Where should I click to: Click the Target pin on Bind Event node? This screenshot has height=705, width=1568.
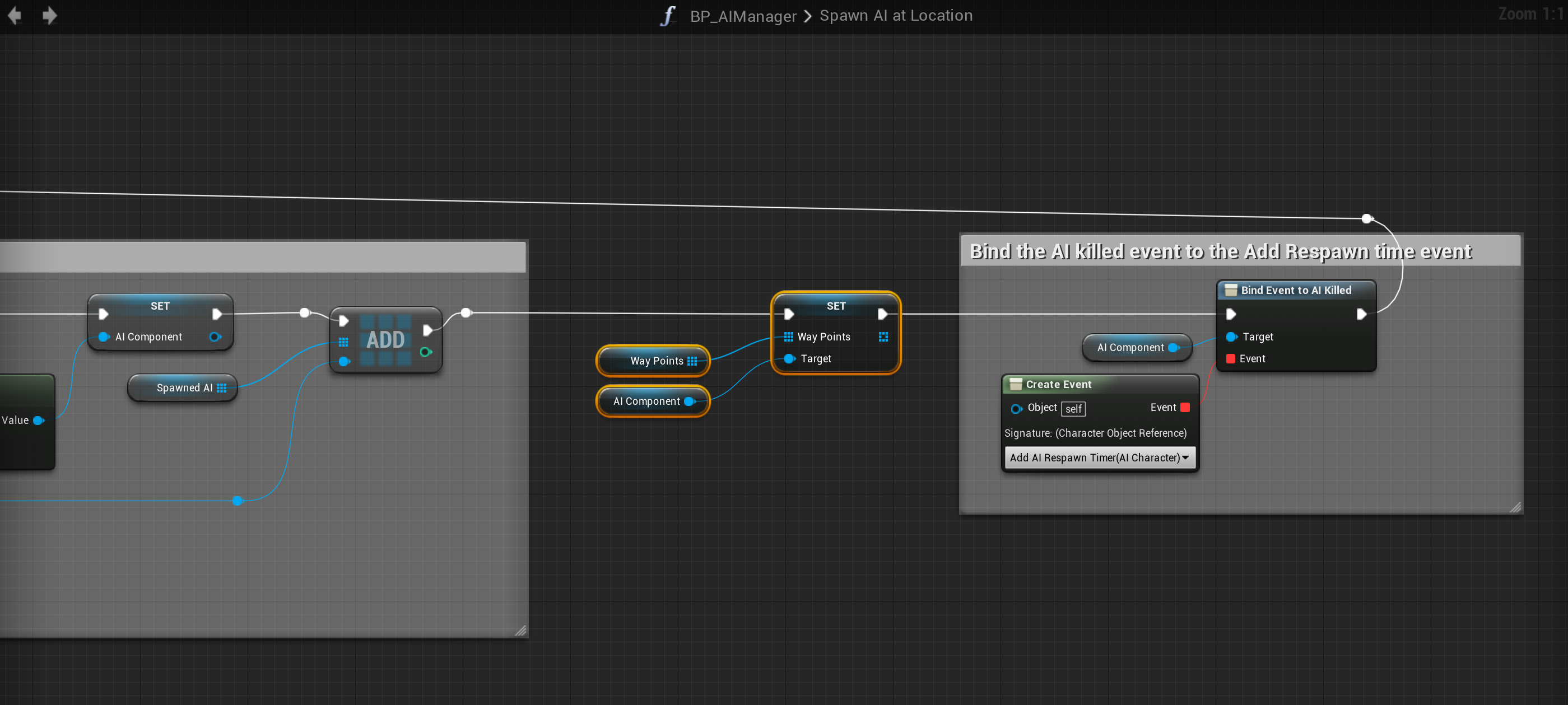tap(1231, 337)
